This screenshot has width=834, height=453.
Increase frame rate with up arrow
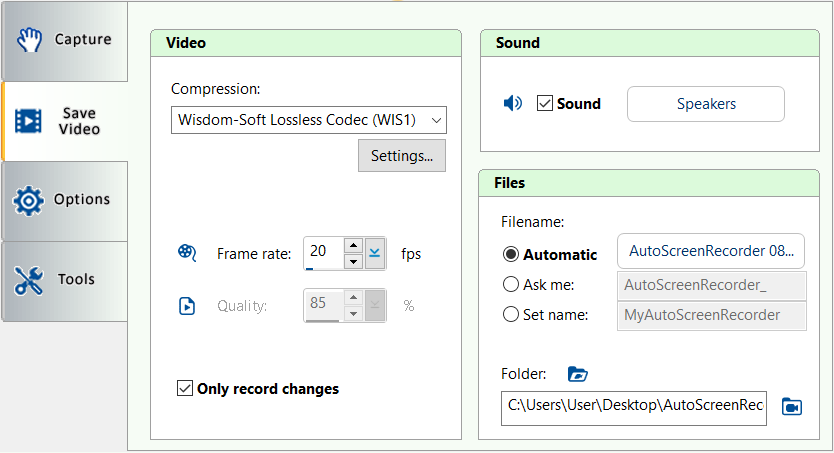click(x=352, y=245)
